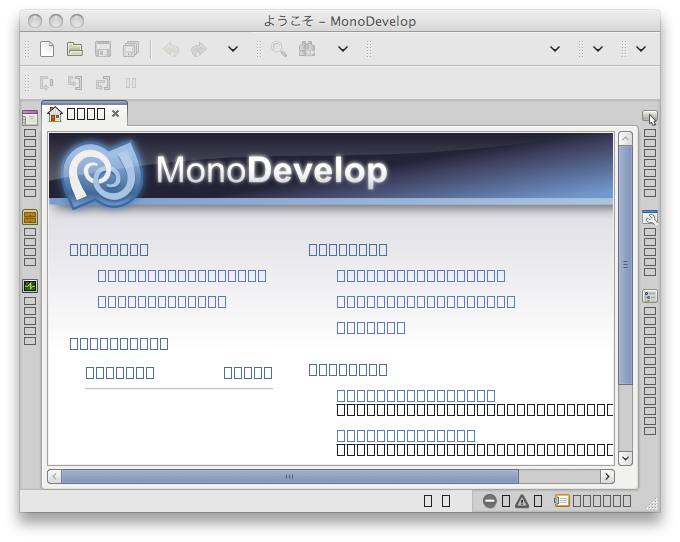Click the Step Over debug icon
This screenshot has height=542, width=680.
point(46,83)
